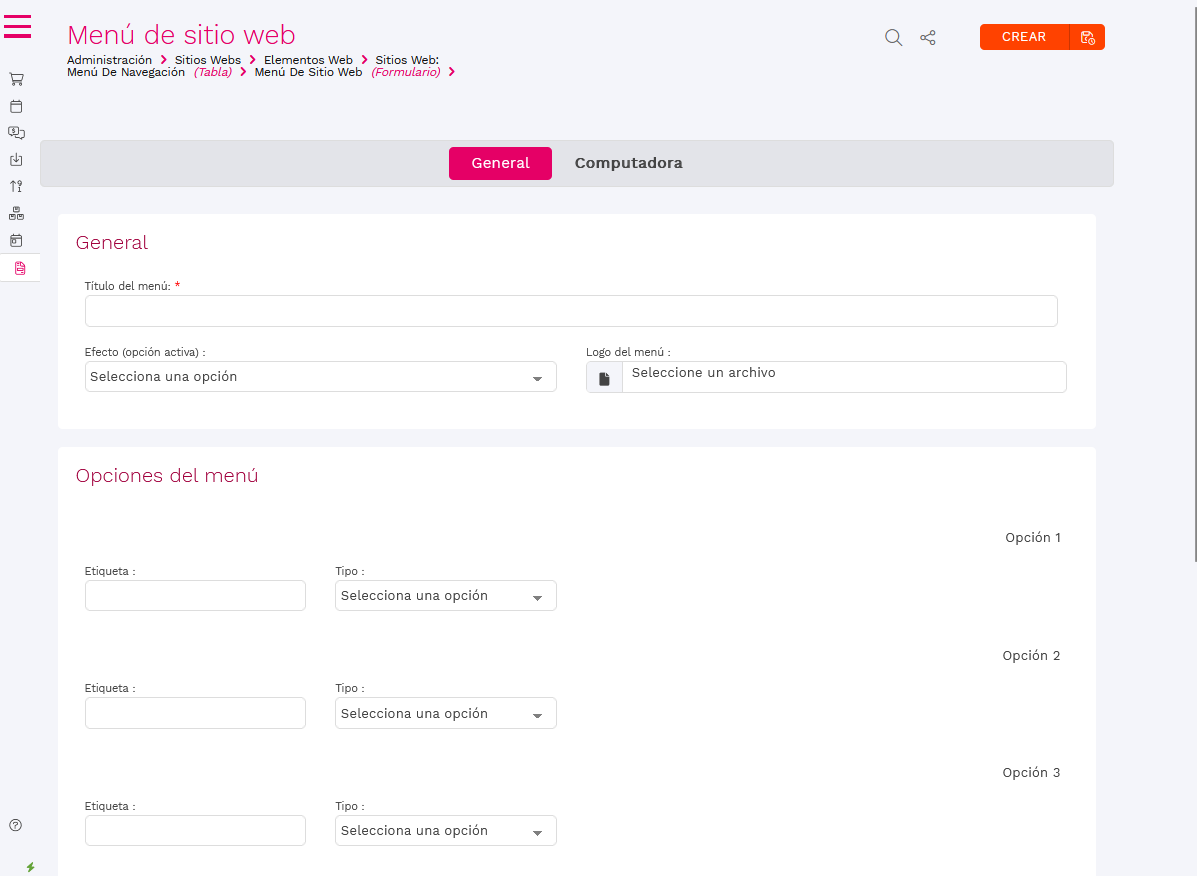Open the Tipo dropdown for Opción 1

(445, 596)
